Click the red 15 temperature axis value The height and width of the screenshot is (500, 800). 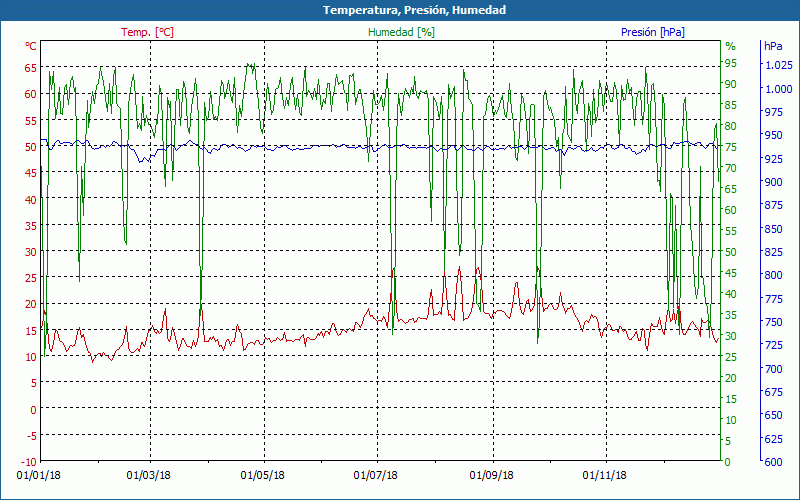point(31,331)
